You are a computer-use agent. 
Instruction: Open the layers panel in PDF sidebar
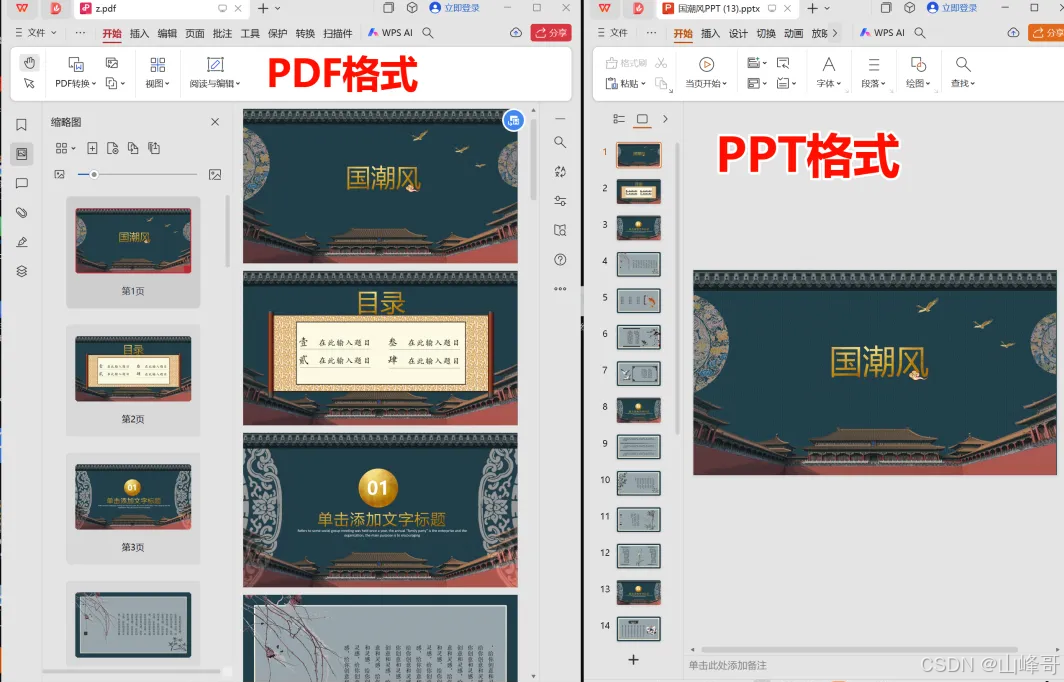click(22, 271)
